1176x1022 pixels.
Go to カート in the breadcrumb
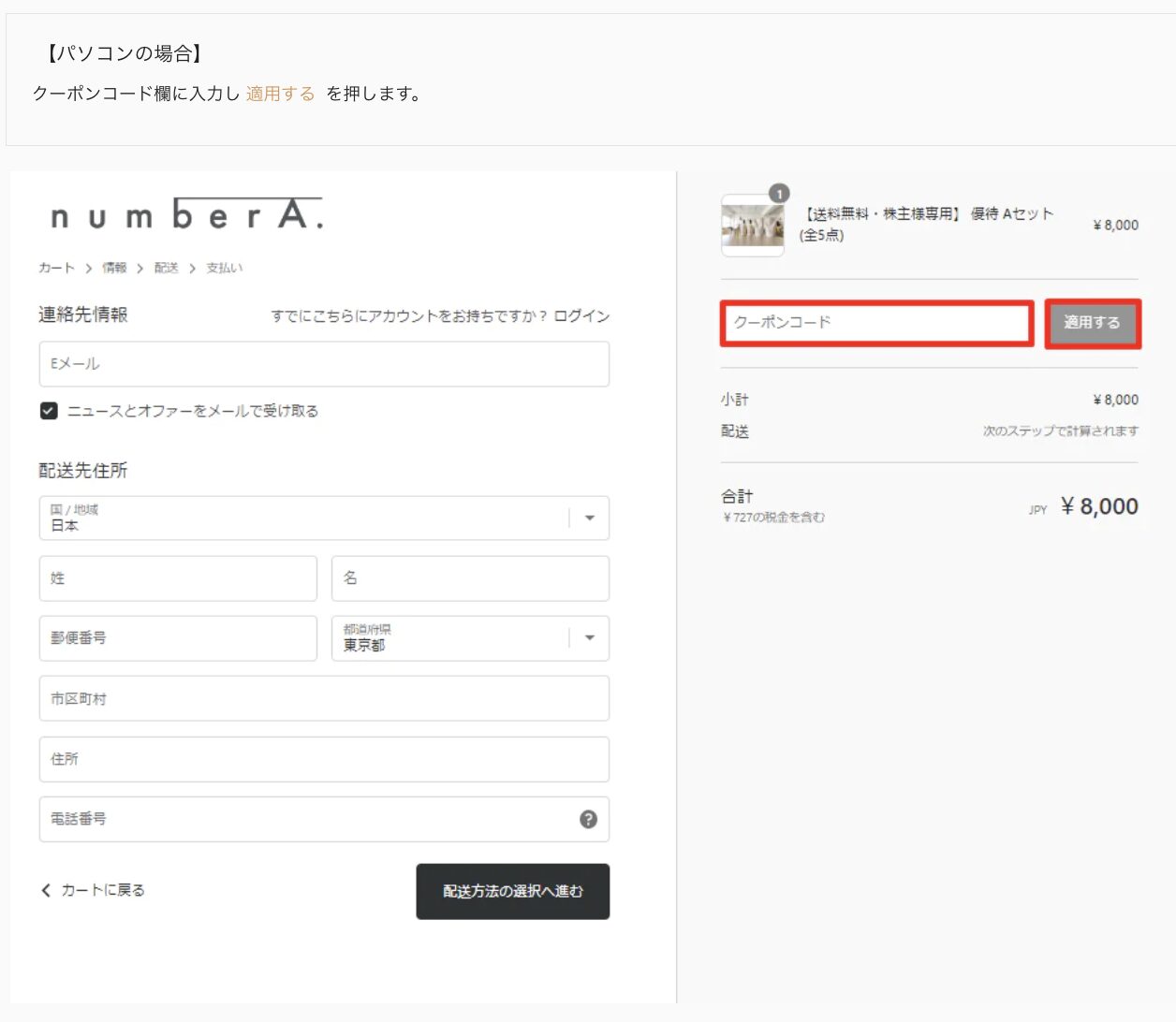coord(56,268)
